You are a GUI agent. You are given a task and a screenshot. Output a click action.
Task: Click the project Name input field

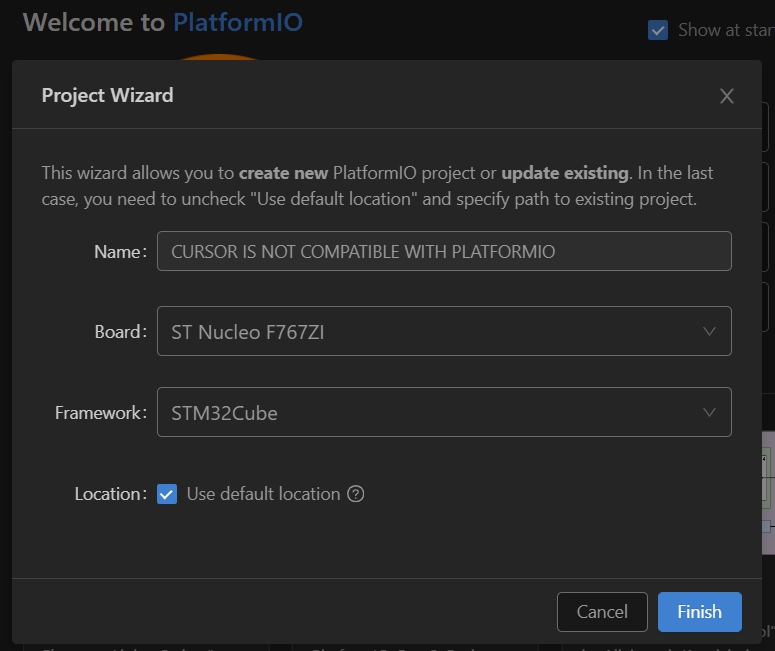pyautogui.click(x=444, y=251)
